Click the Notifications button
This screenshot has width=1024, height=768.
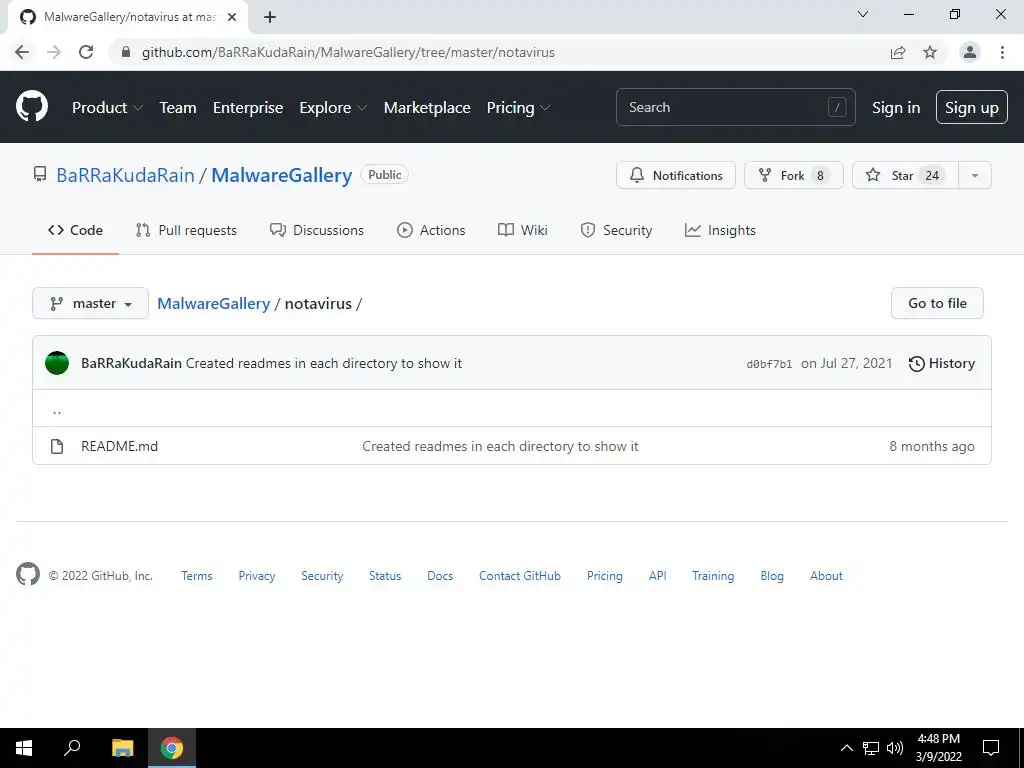(x=676, y=175)
